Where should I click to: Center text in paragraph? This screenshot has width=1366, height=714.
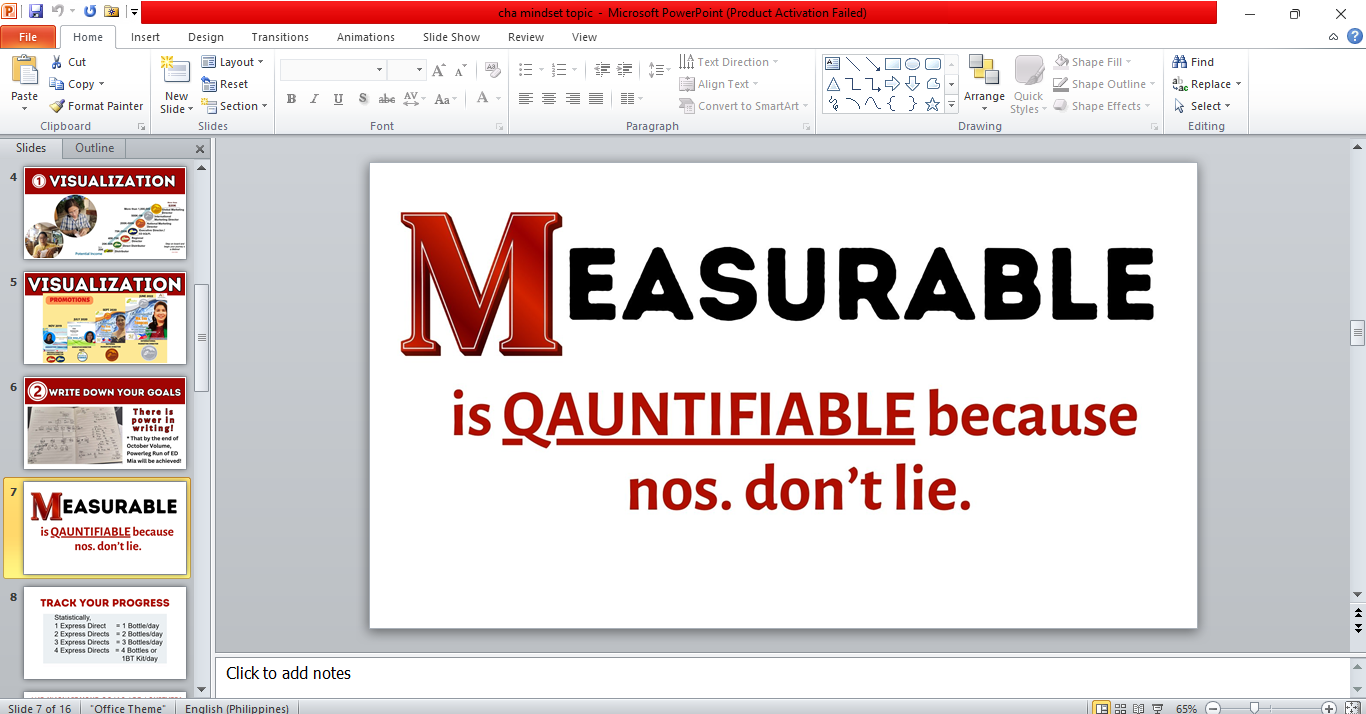[x=549, y=98]
